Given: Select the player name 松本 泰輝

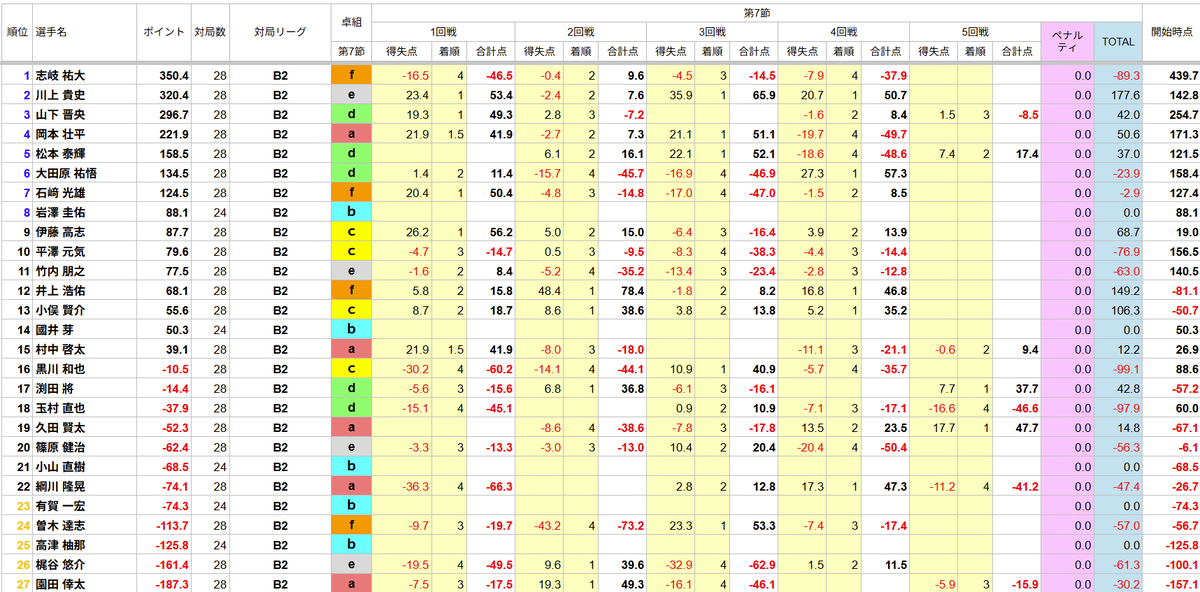Looking at the screenshot, I should (60, 153).
